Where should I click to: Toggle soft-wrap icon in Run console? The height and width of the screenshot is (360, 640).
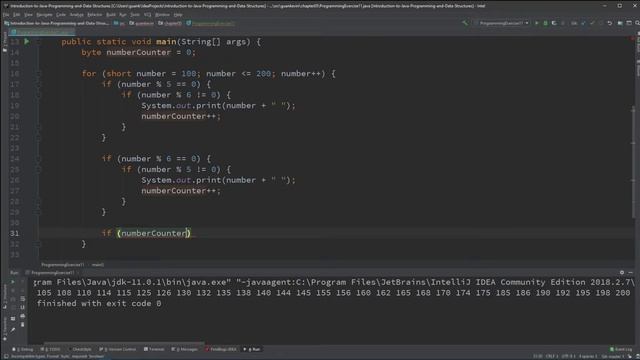click(22, 299)
